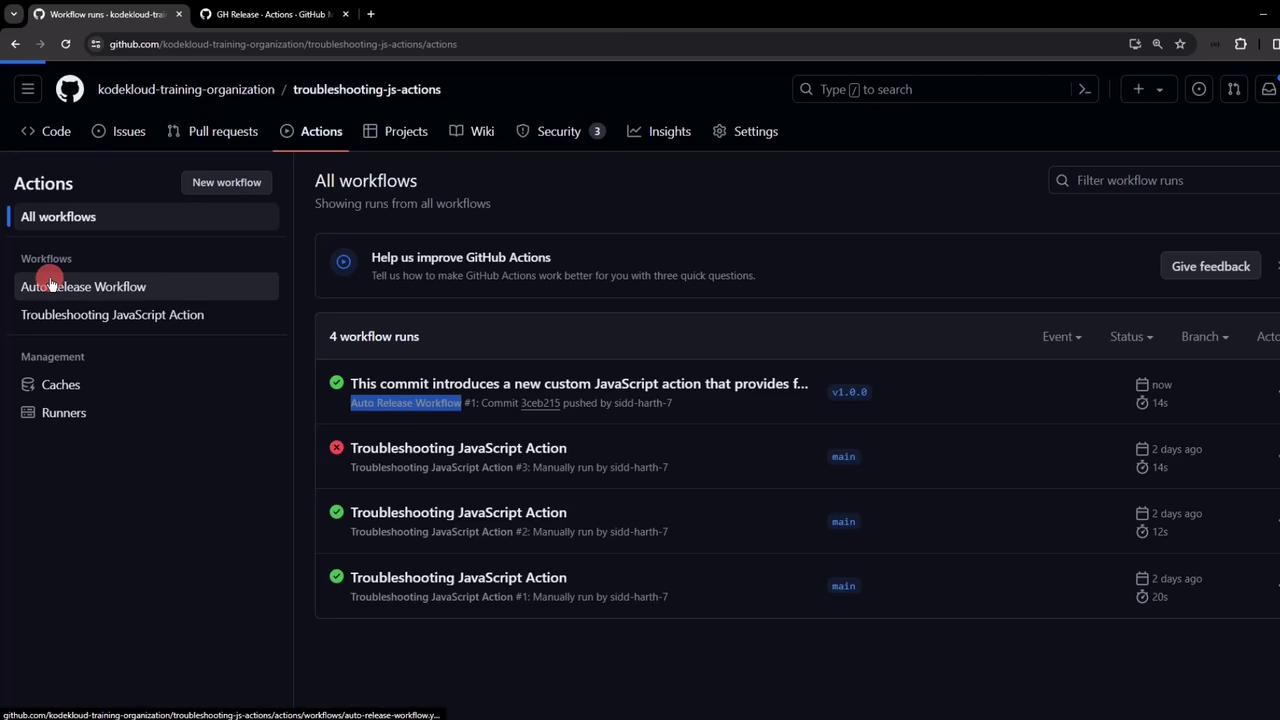Image resolution: width=1280 pixels, height=720 pixels.
Task: Open the Event filter dropdown
Action: (1062, 337)
